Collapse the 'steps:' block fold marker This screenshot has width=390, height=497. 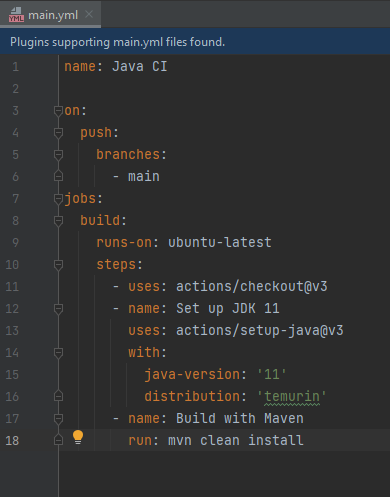pos(58,265)
